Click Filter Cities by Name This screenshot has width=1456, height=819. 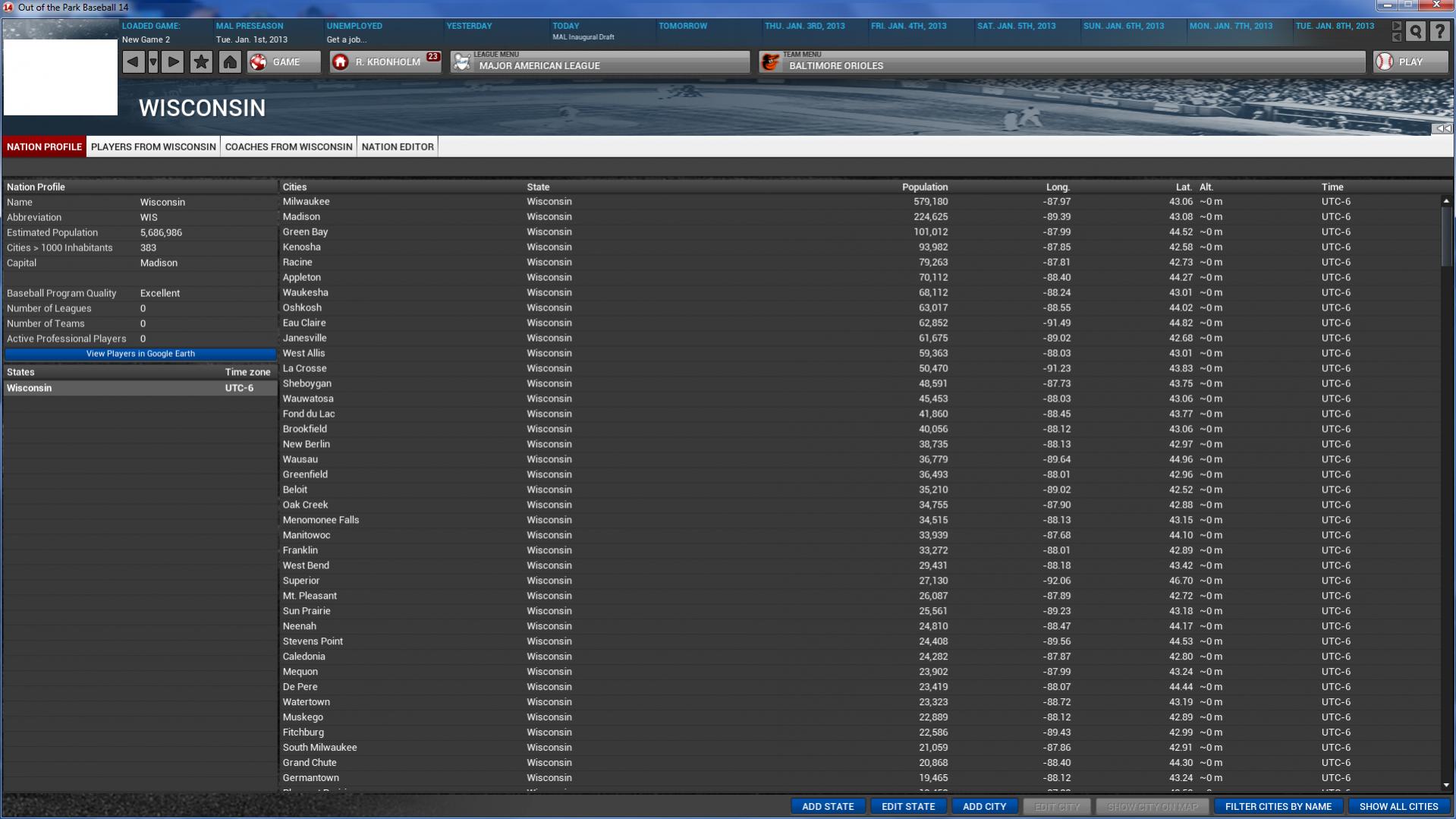(x=1278, y=807)
